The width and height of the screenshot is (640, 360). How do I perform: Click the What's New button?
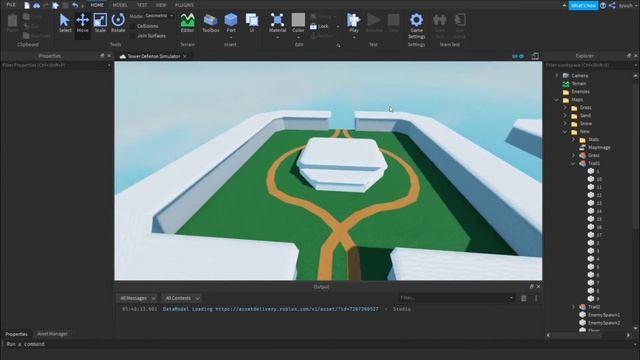[x=583, y=5]
